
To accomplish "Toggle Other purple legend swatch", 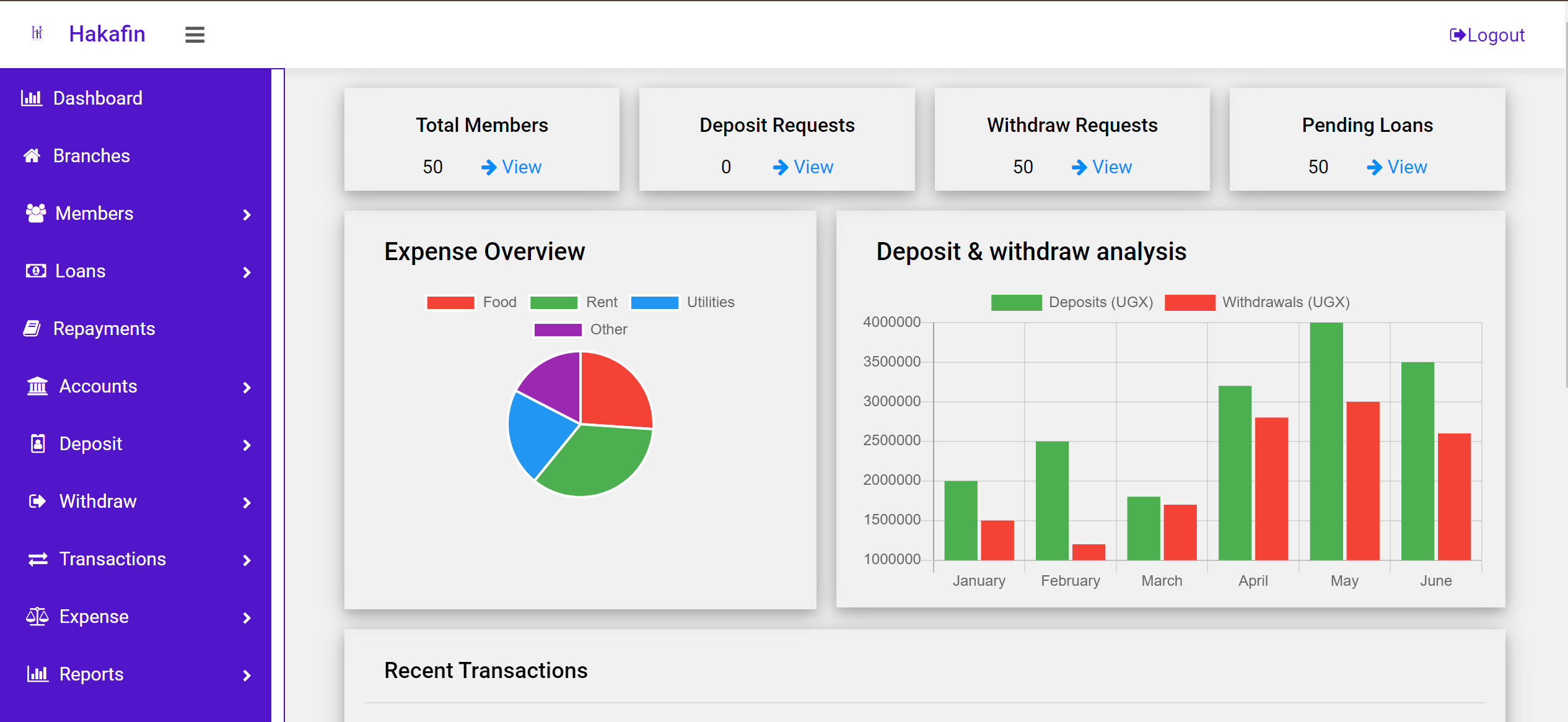I will click(x=558, y=329).
